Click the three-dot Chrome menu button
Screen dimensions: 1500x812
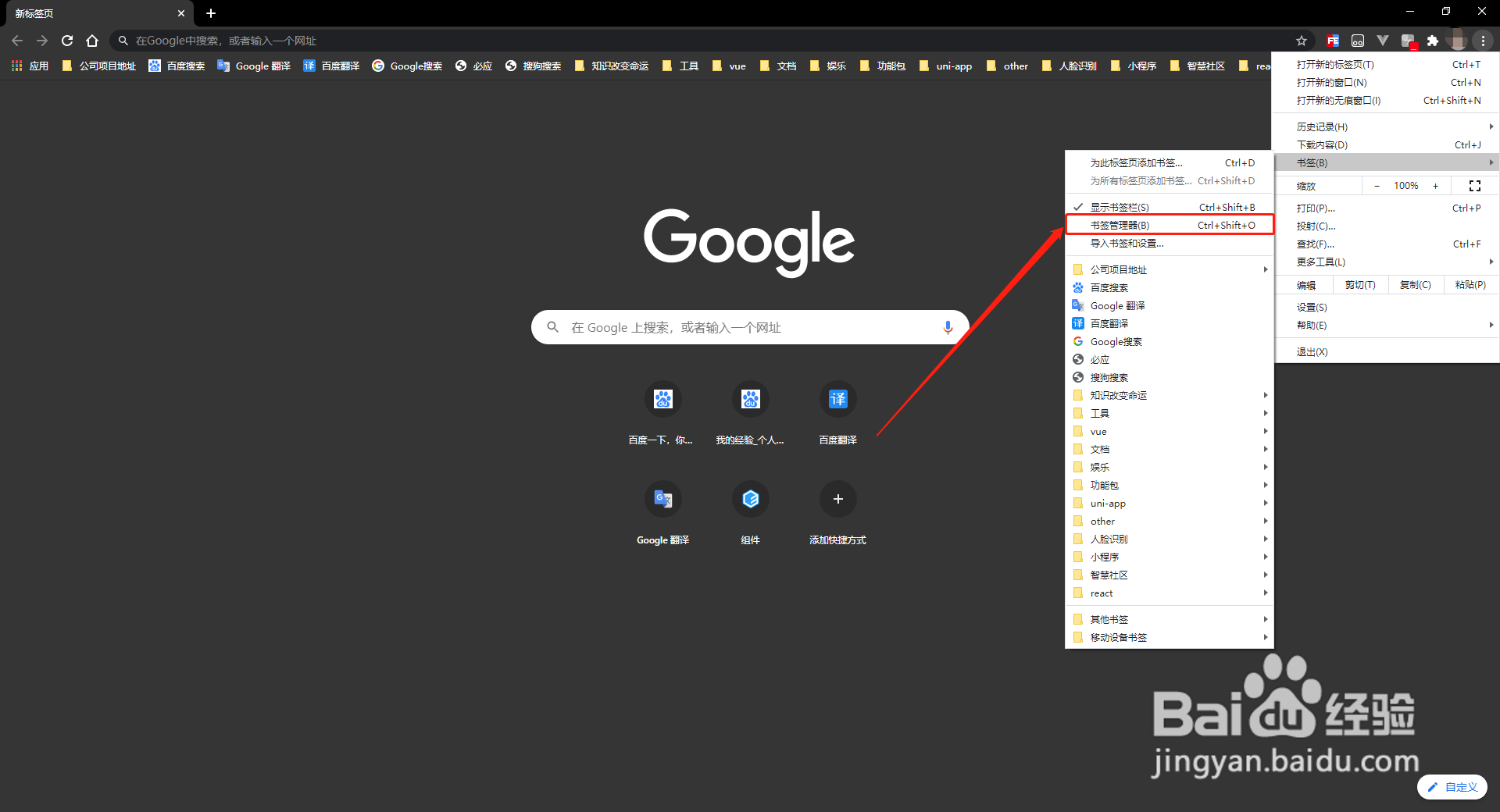pyautogui.click(x=1483, y=41)
